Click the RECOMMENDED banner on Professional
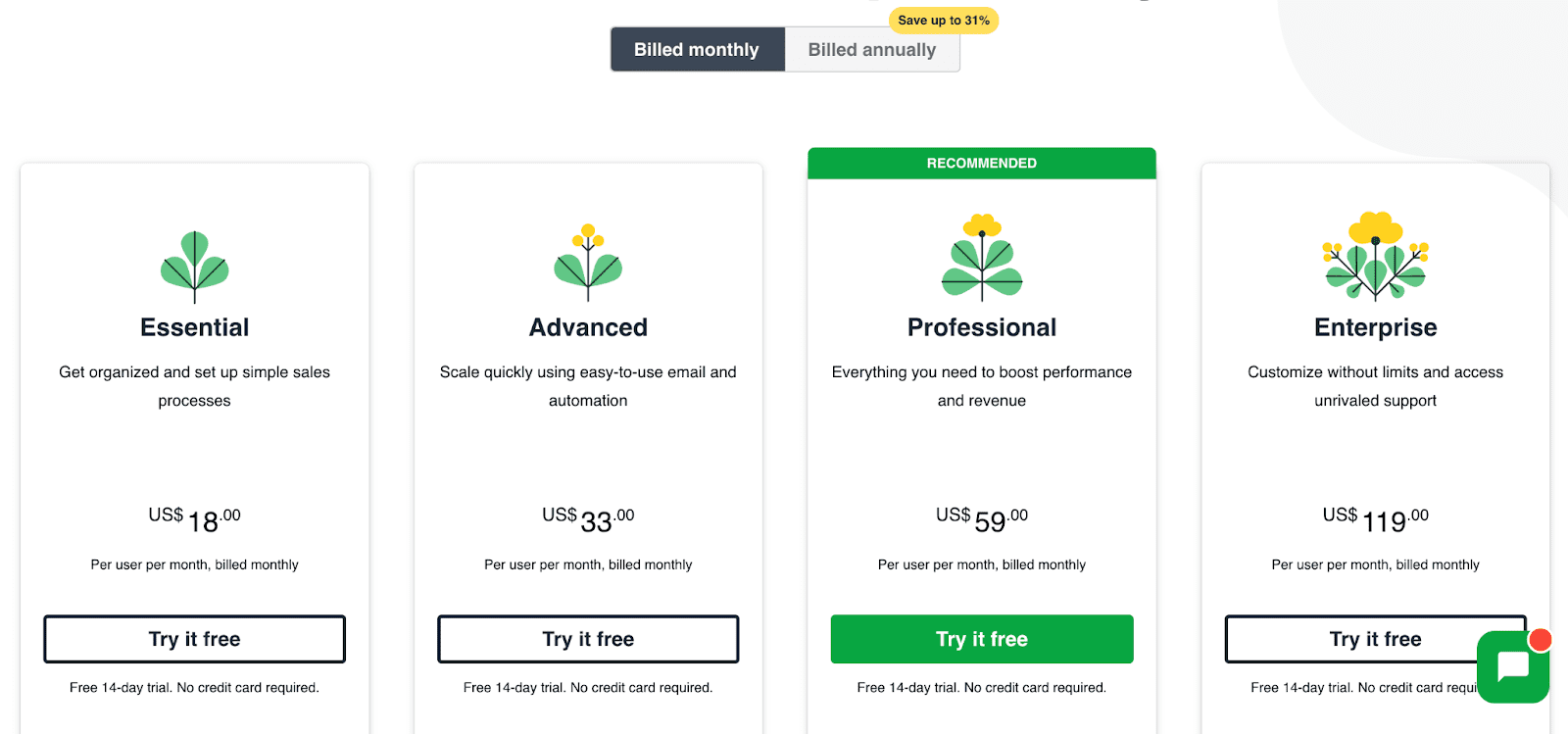Viewport: 1568px width, 734px height. pos(981,163)
